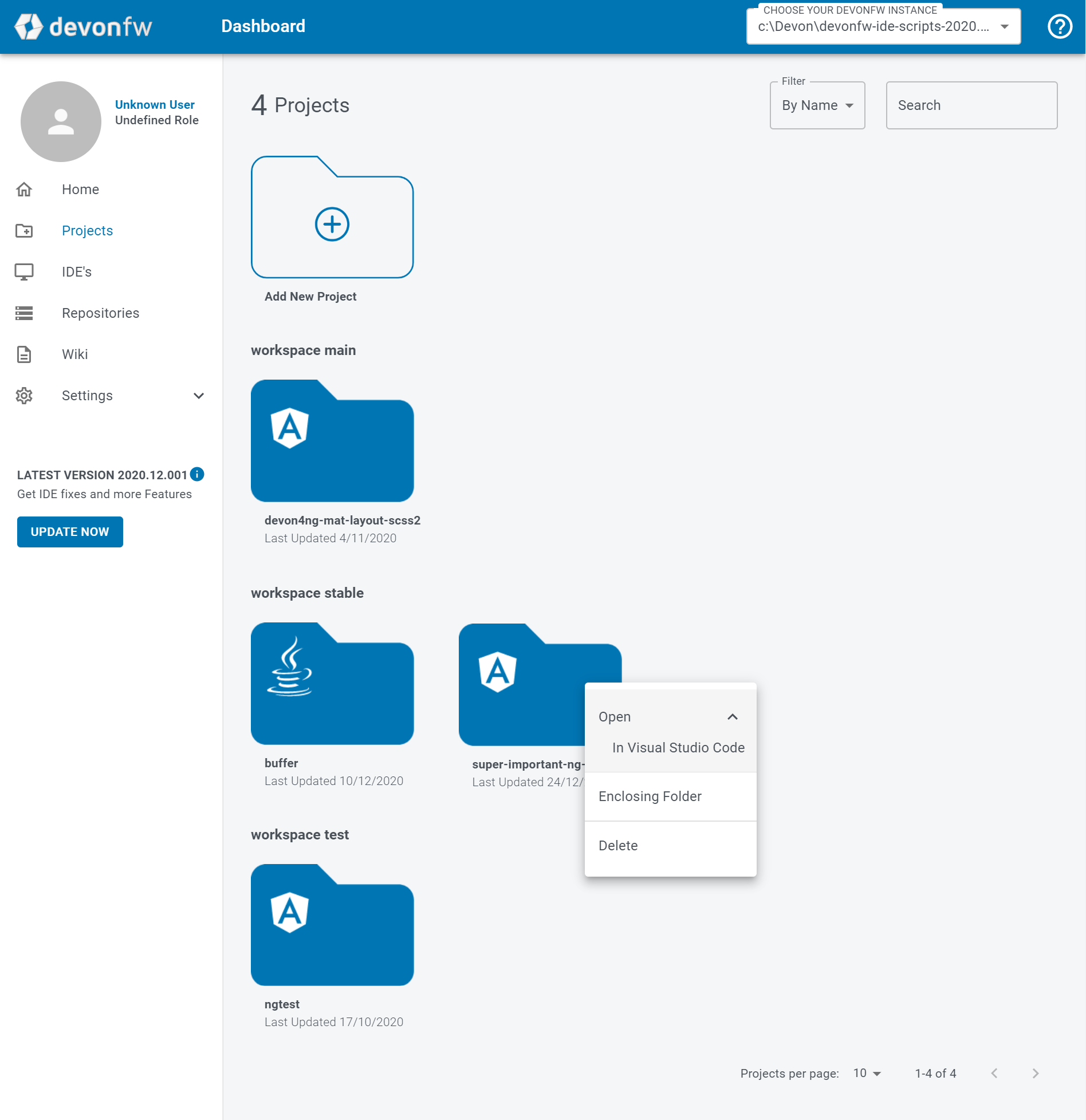Open the Projects per page dropdown

865,1073
